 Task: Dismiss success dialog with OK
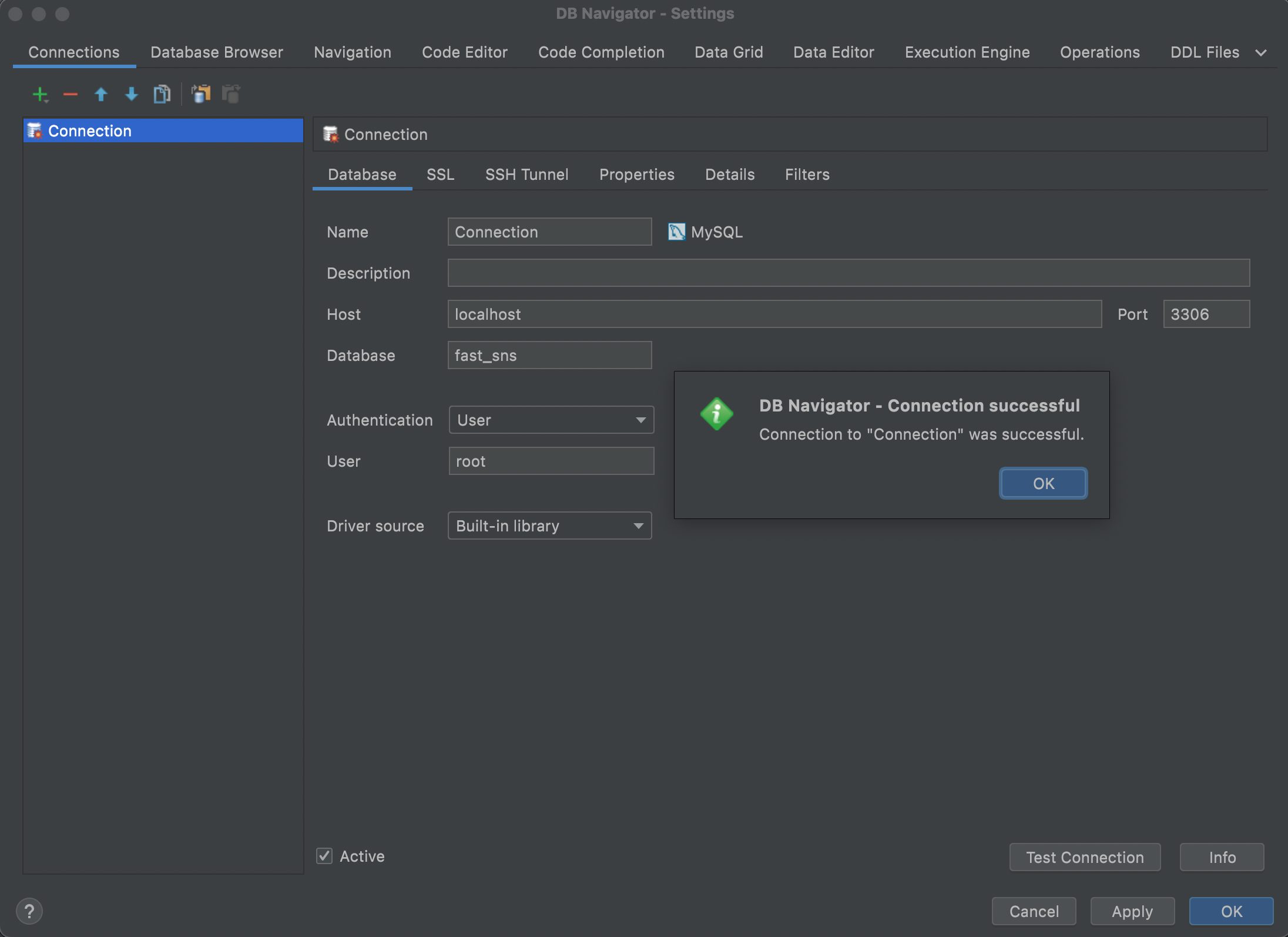point(1043,483)
